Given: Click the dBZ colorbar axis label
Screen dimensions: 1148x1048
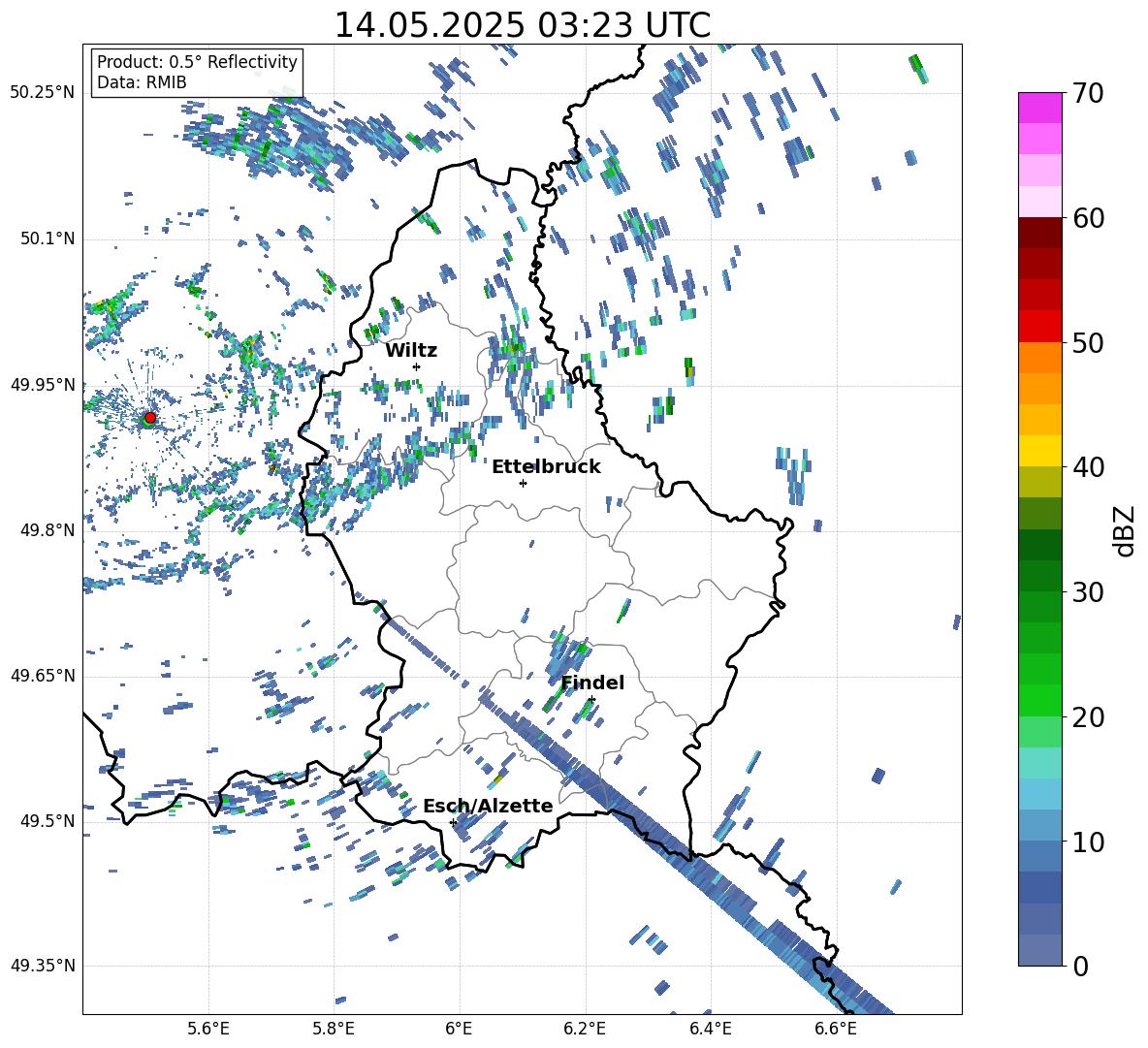Looking at the screenshot, I should 1124,530.
